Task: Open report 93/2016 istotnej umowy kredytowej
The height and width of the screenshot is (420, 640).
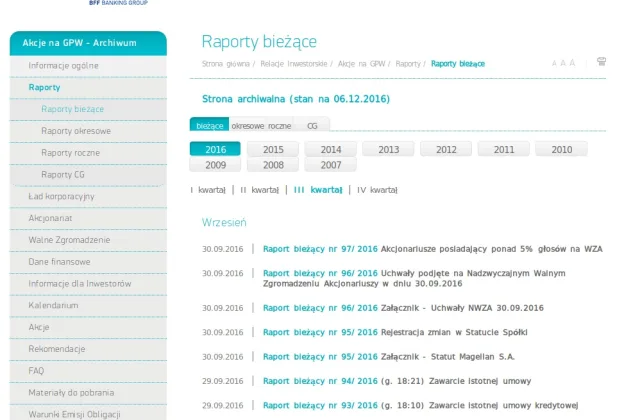Action: point(421,406)
